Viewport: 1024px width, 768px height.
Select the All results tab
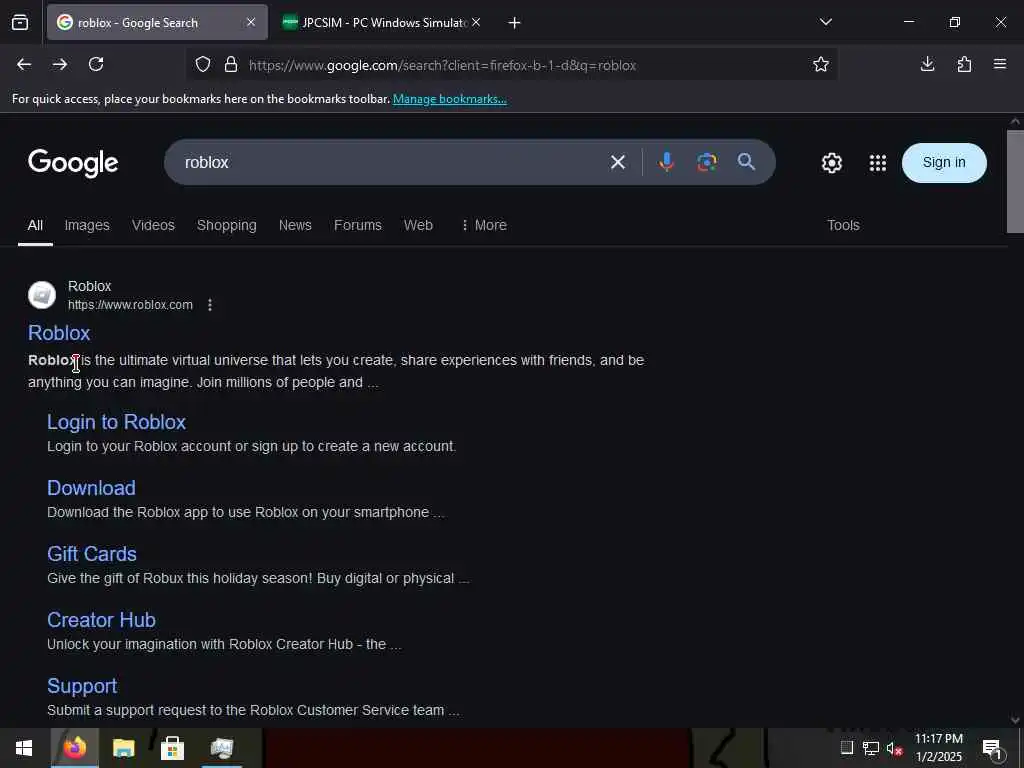click(x=35, y=225)
